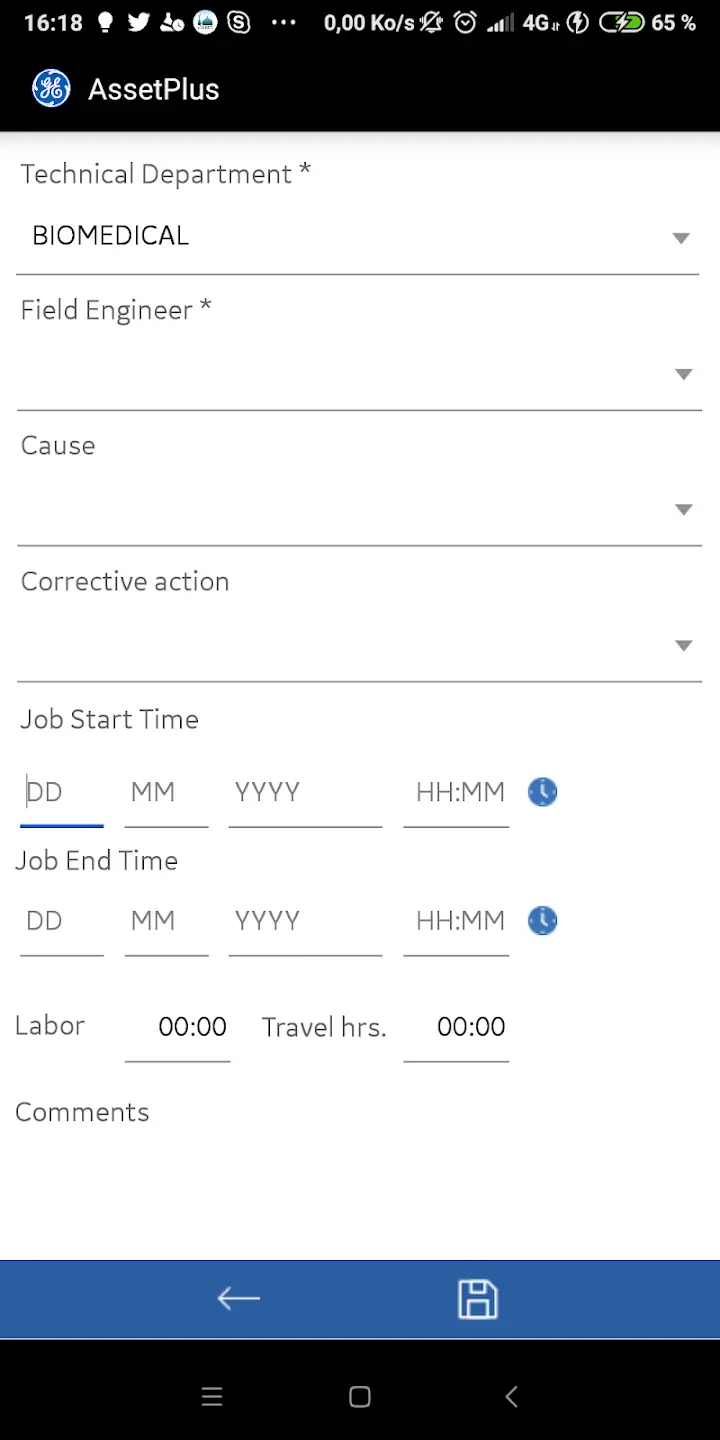Image resolution: width=720 pixels, height=1440 pixels.
Task: Open the Job Start Time clock picker
Action: click(542, 792)
